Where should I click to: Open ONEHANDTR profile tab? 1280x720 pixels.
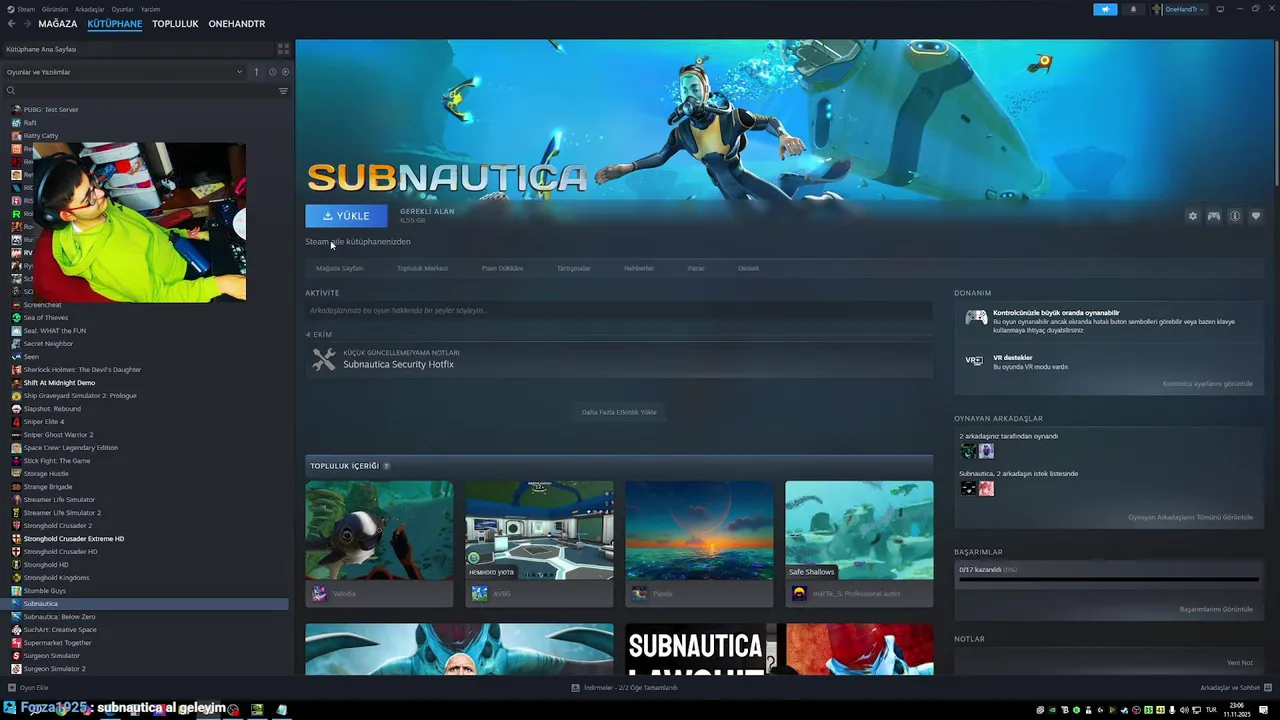237,23
